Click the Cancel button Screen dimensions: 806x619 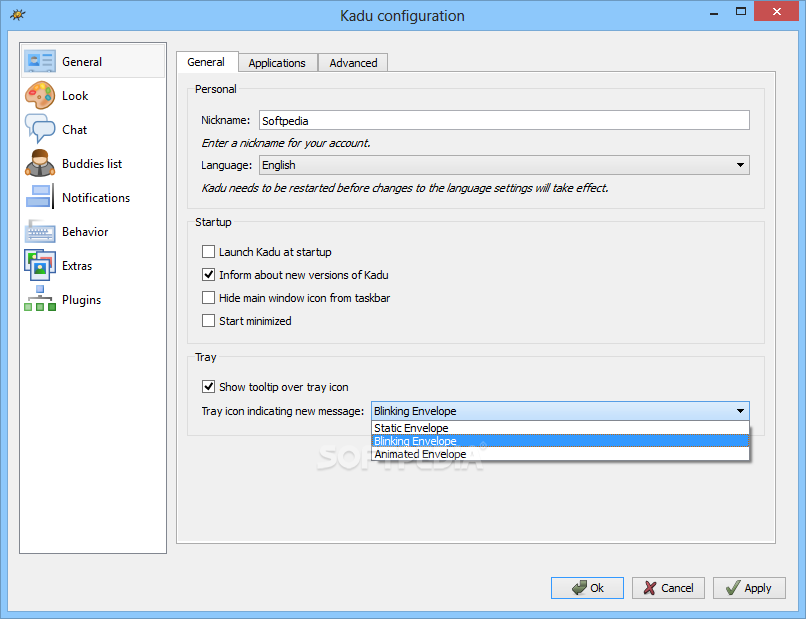668,588
